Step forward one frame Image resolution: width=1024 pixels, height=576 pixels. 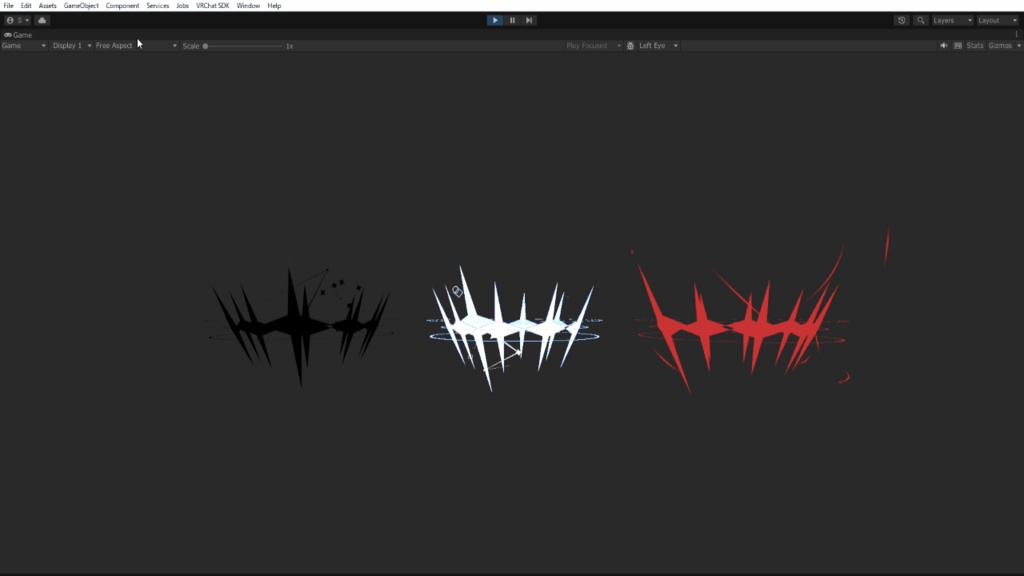(529, 20)
